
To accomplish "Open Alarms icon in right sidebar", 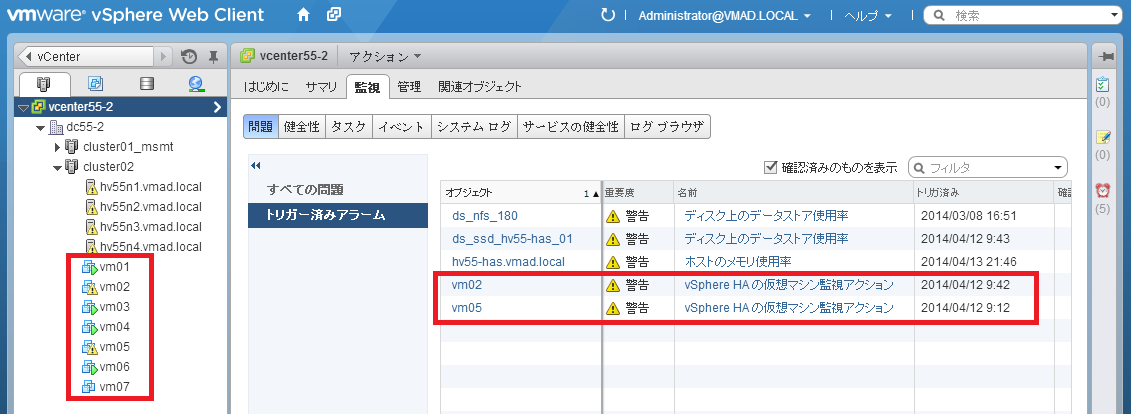I will tap(1103, 190).
